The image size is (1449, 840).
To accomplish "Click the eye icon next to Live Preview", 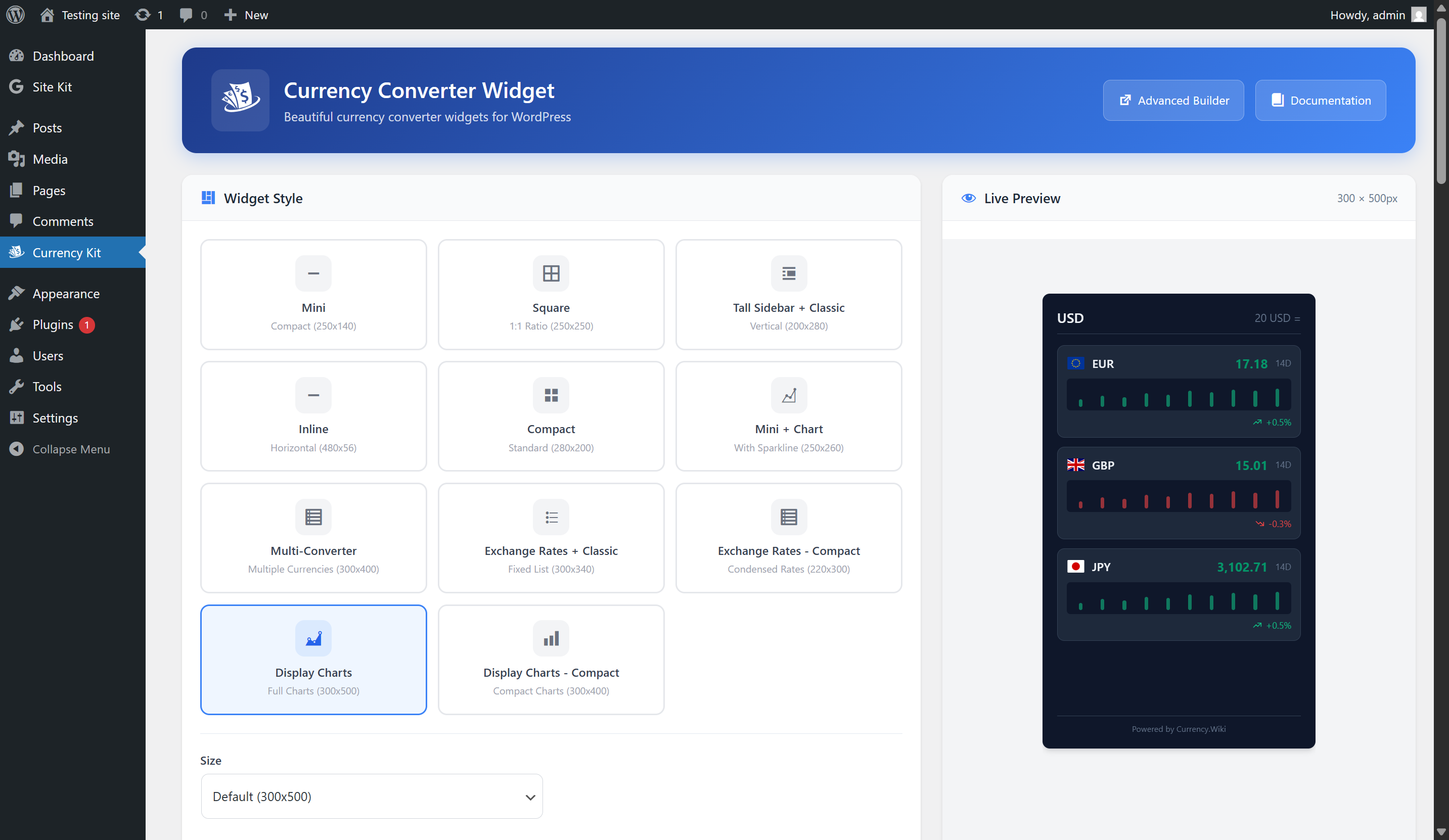I will [x=968, y=198].
